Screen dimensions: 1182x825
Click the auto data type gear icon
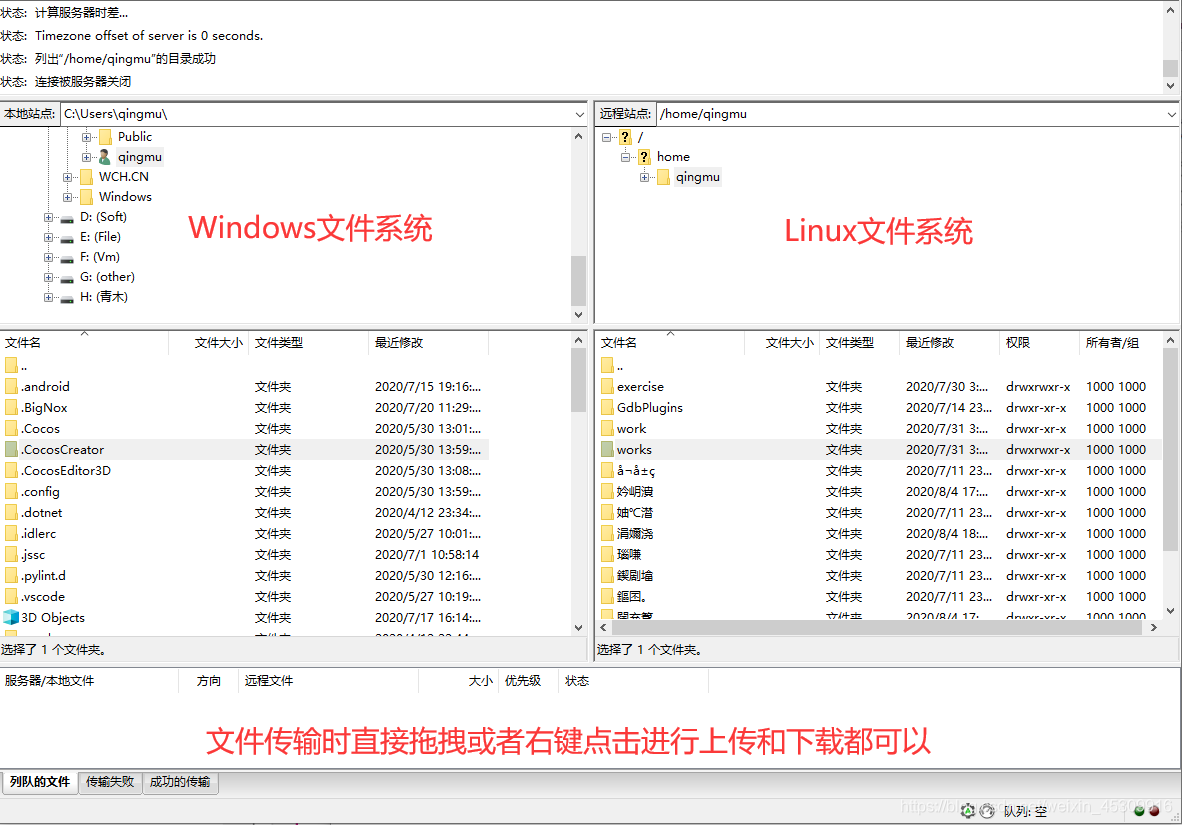click(x=968, y=811)
